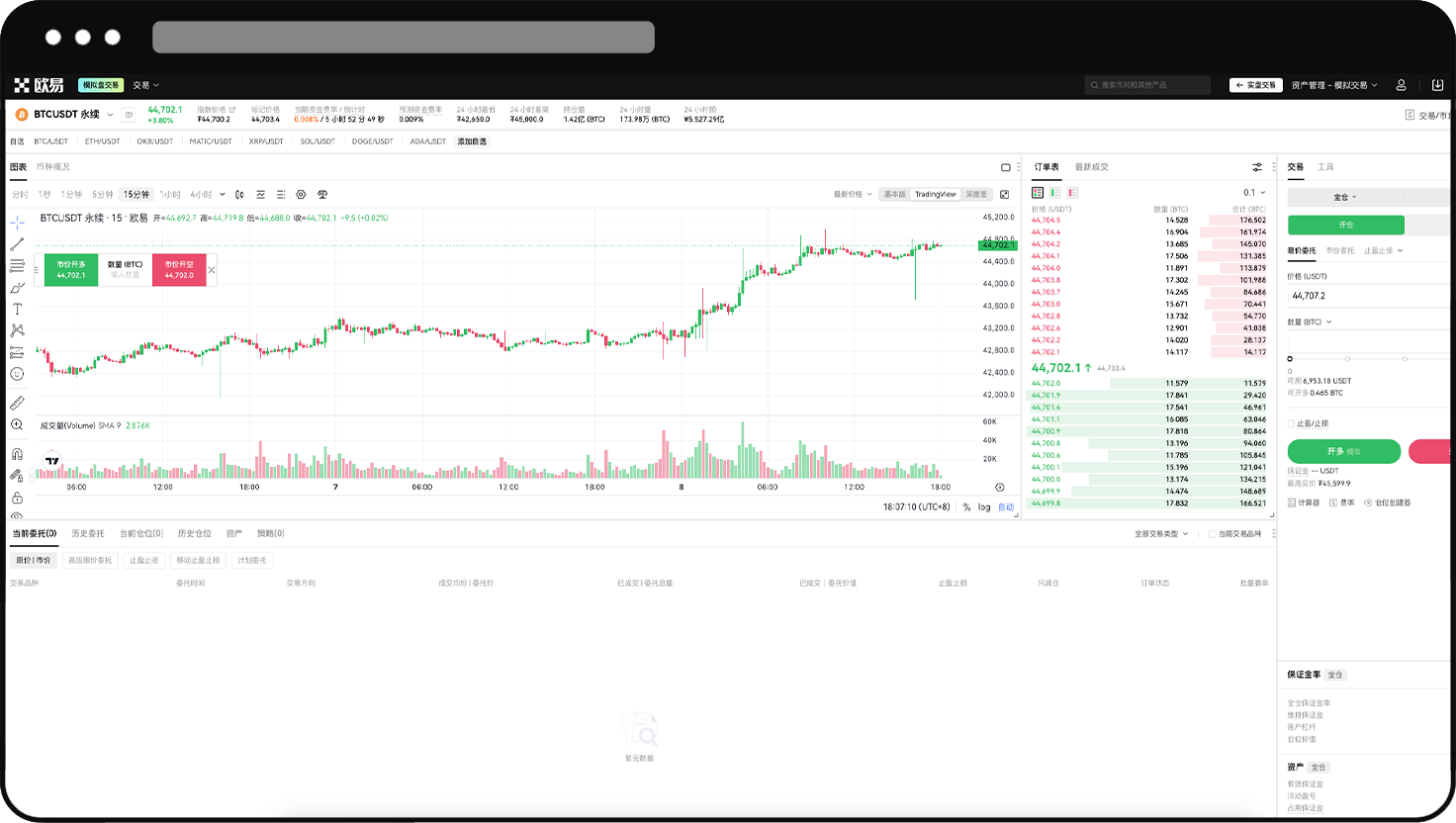Open the 全仓 margin mode dropdown
Image resolution: width=1456 pixels, height=823 pixels.
[1345, 197]
